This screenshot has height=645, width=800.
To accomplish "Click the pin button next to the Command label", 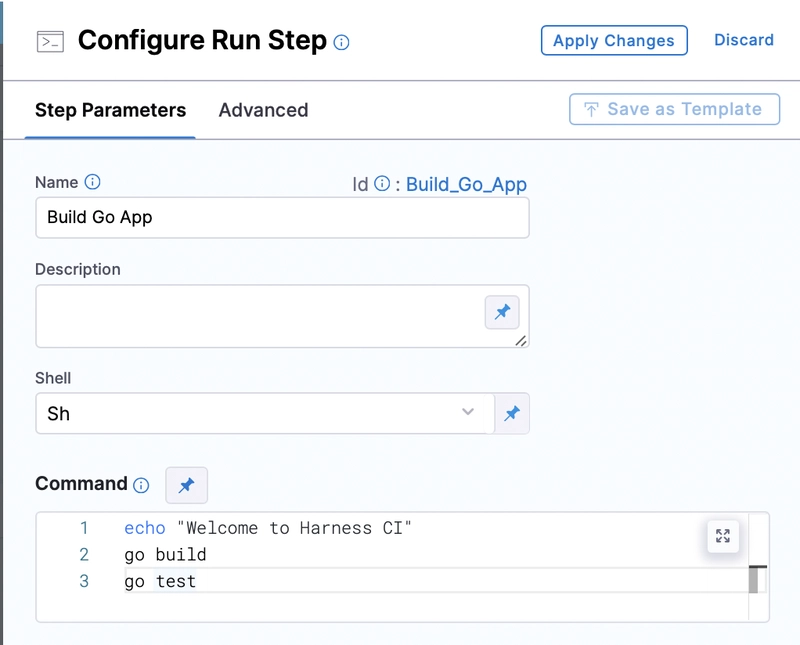I will [186, 485].
